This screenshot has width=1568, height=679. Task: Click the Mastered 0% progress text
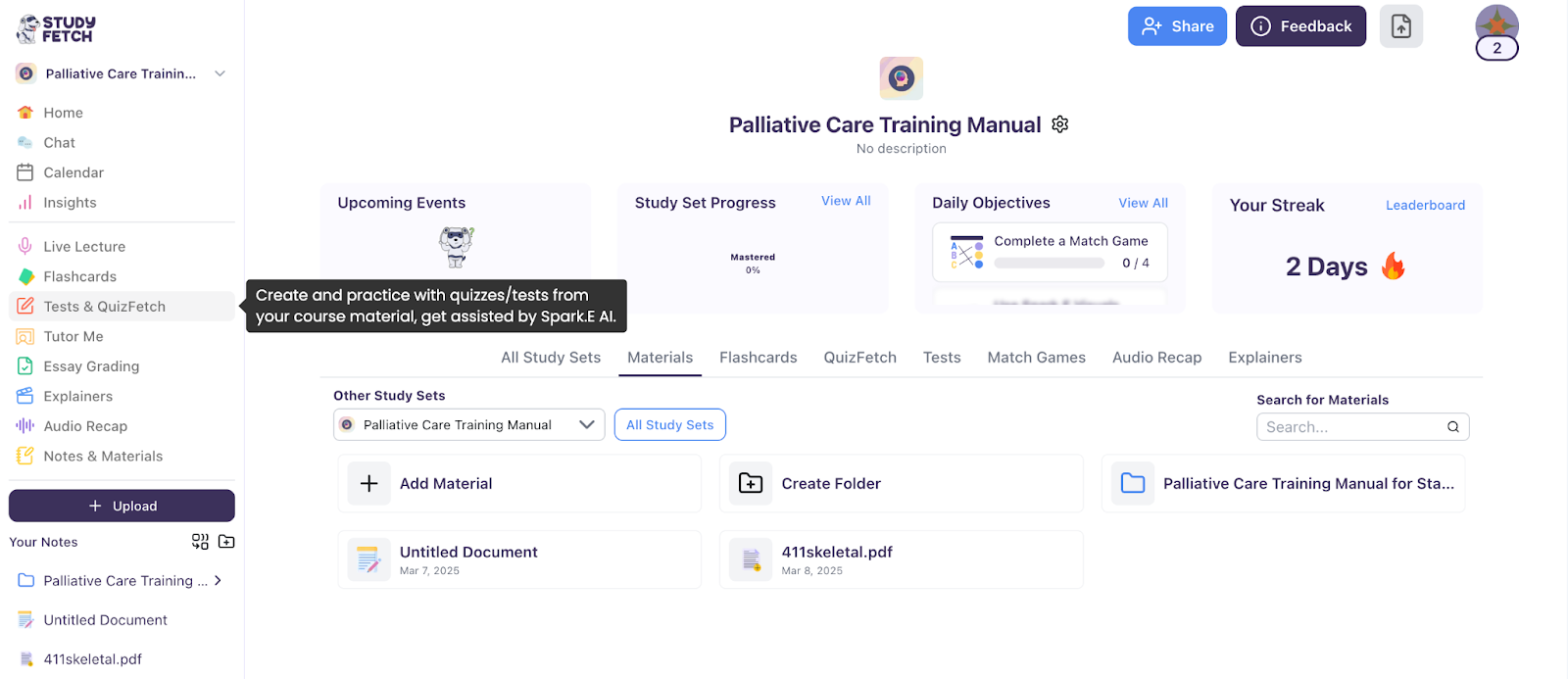click(753, 264)
